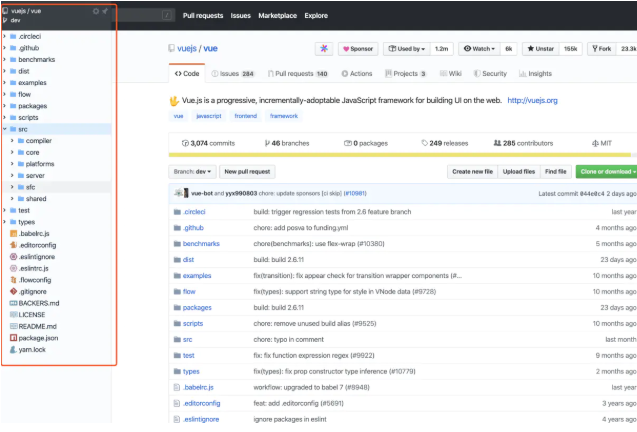
Task: Open the Clone or download dropdown
Action: (607, 171)
